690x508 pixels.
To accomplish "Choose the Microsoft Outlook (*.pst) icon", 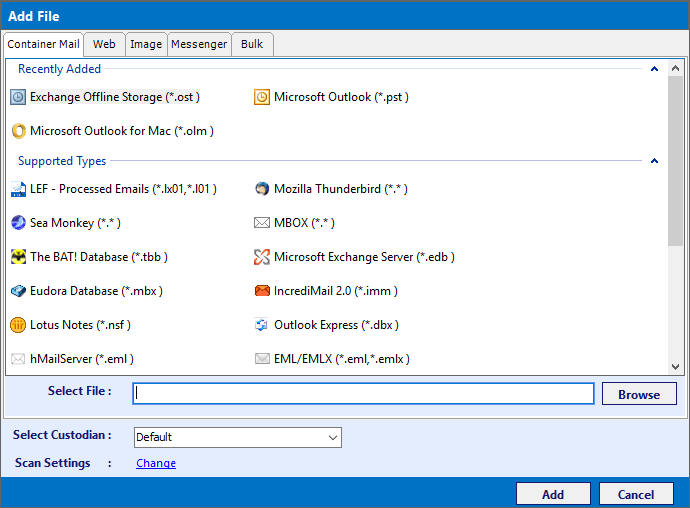I will [262, 97].
